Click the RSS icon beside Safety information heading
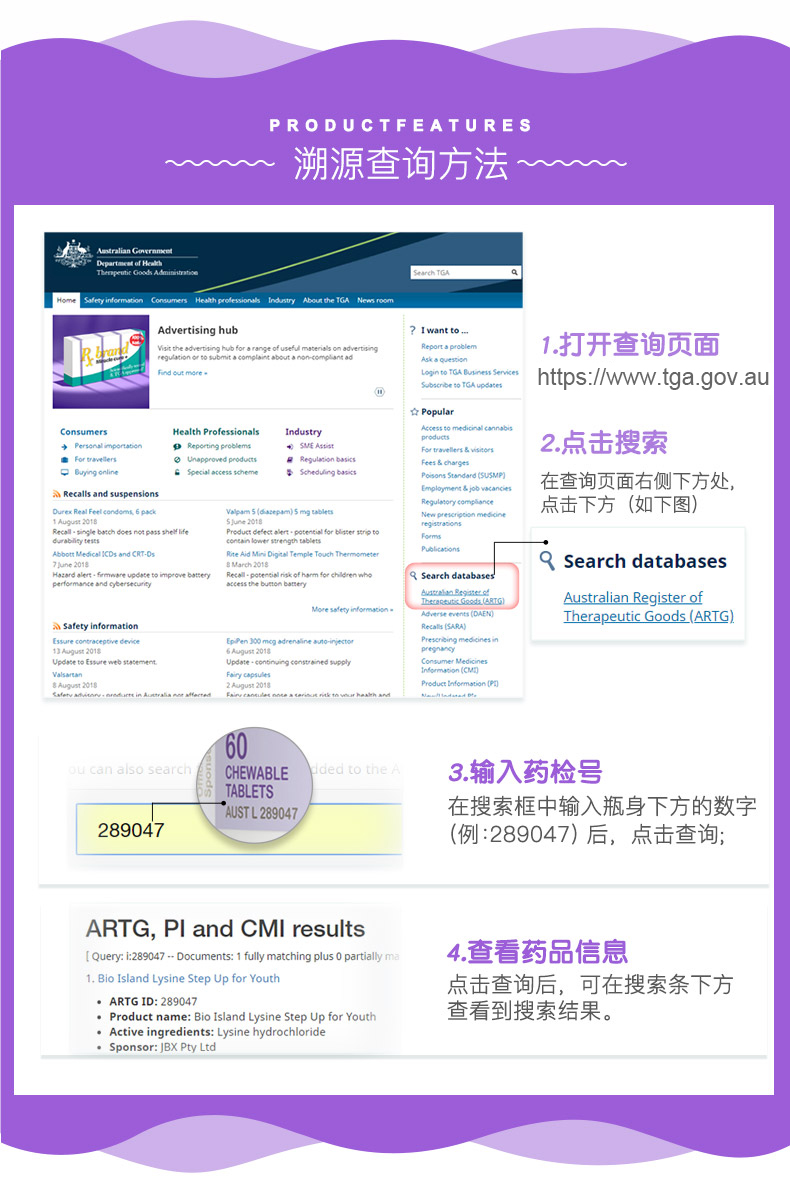Screen dimensions: 790x1196 coord(56,627)
